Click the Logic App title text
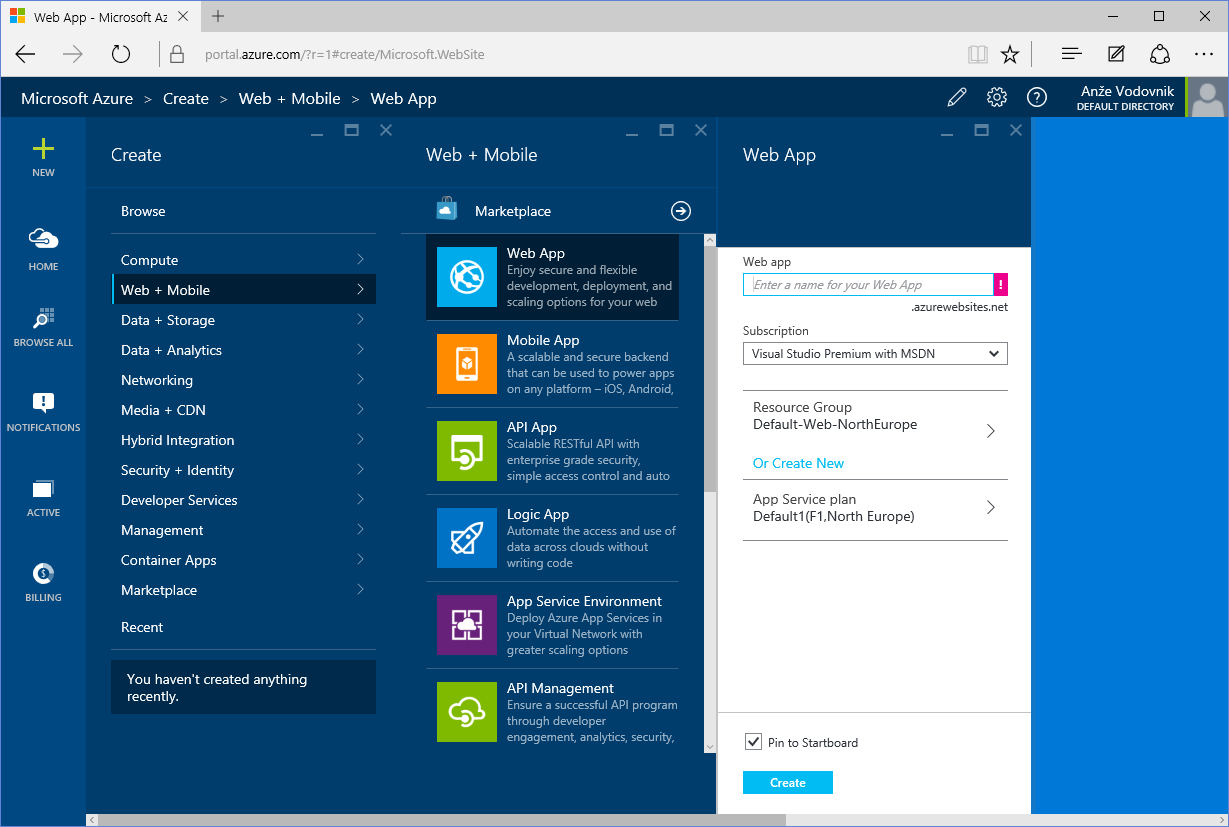 point(538,514)
